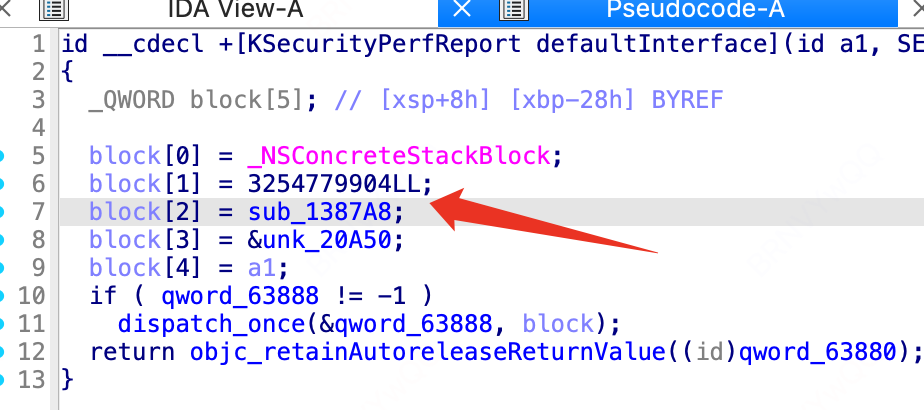Toggle breakpoint dot on line 7
924x410 pixels.
pos(2,212)
